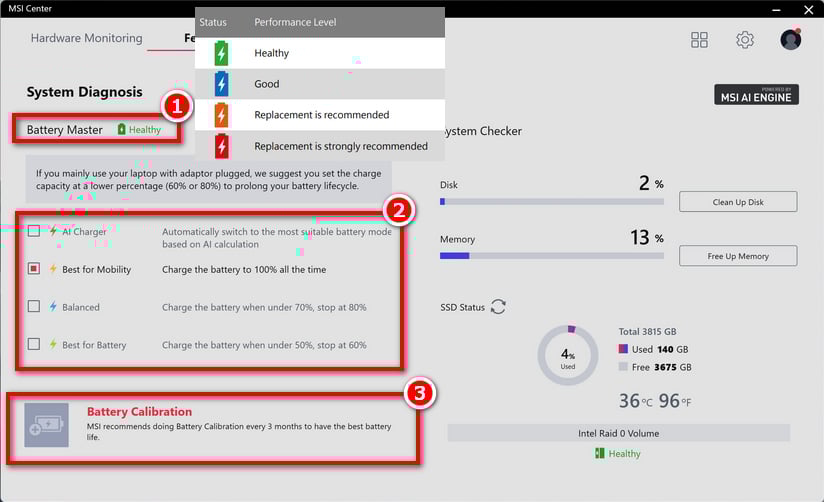The width and height of the screenshot is (824, 502).
Task: Click 'Charge the battery to 100% all the time'
Action: [x=244, y=270]
